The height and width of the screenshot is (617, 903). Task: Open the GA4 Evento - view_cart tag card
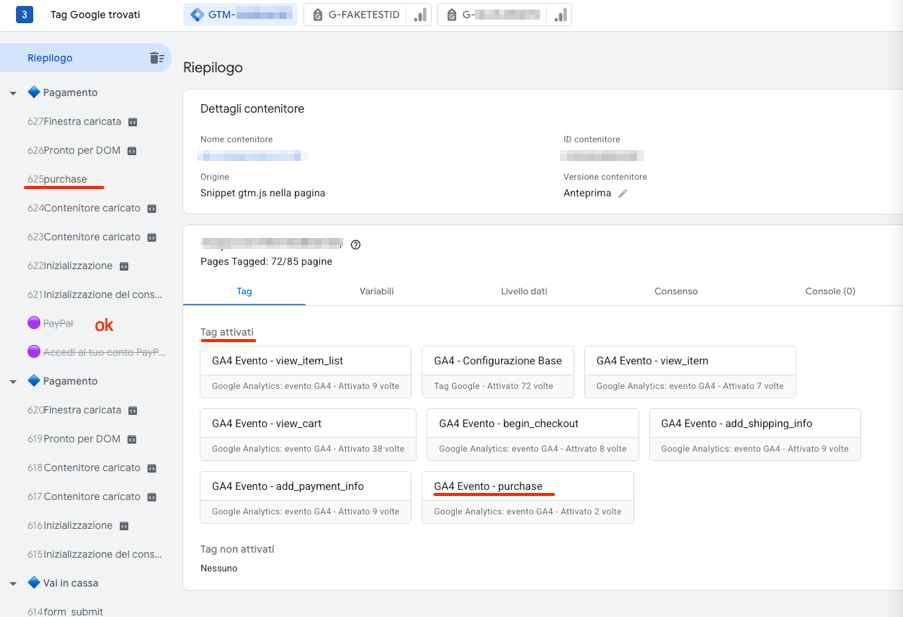tap(305, 434)
